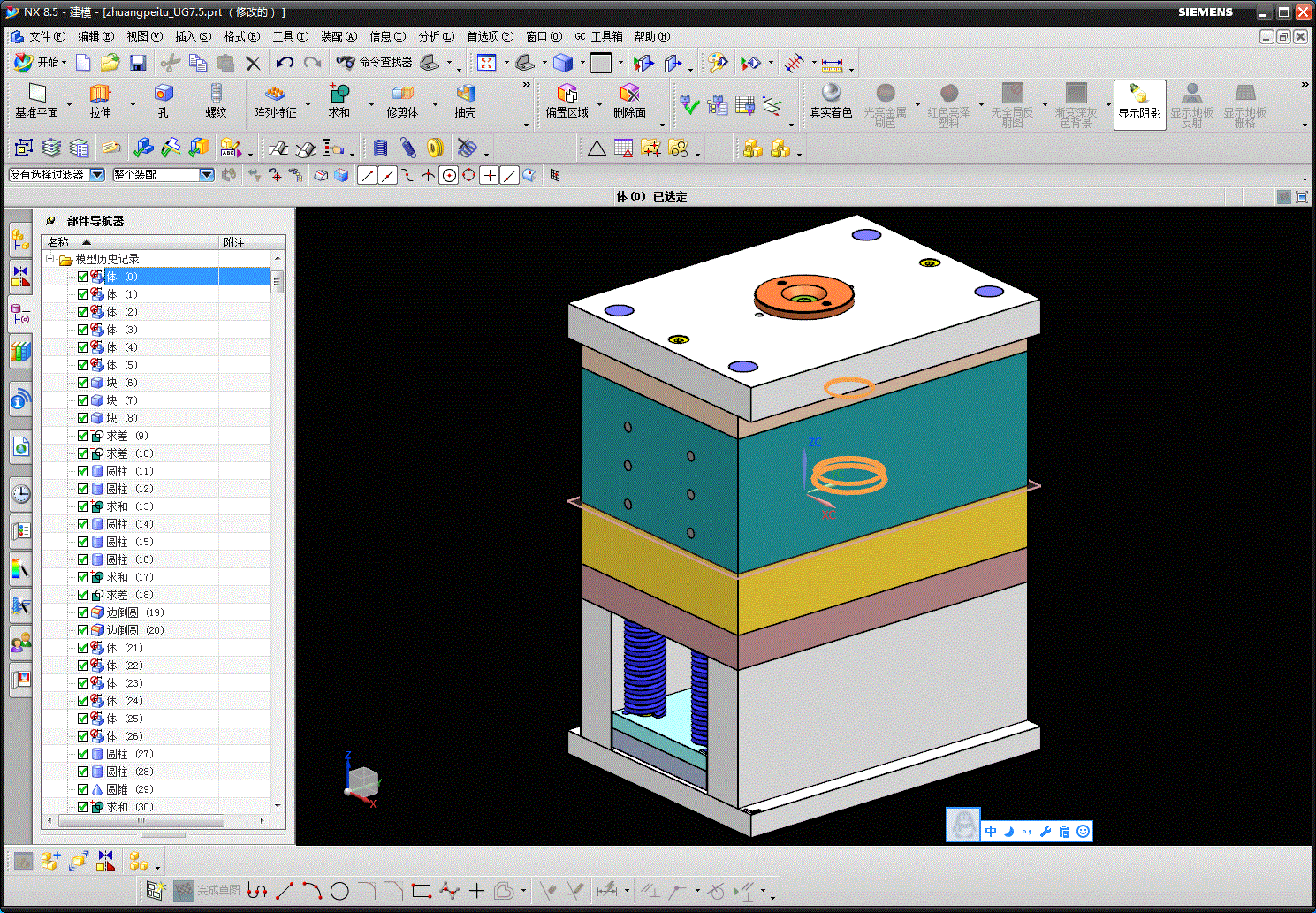Expand the arrow beside 修剪体
1316x913 pixels.
click(435, 104)
